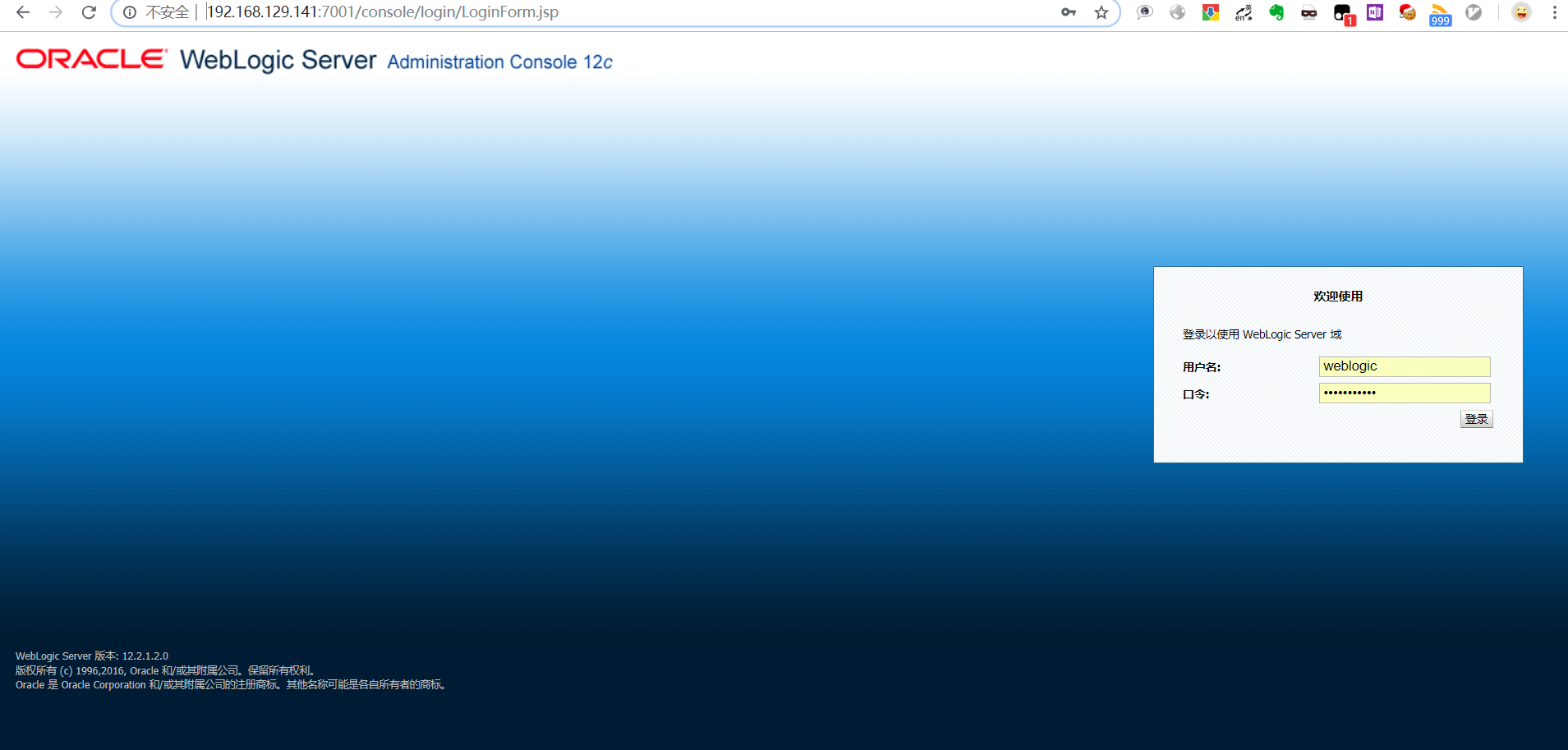Click the 口令 label

click(1196, 394)
